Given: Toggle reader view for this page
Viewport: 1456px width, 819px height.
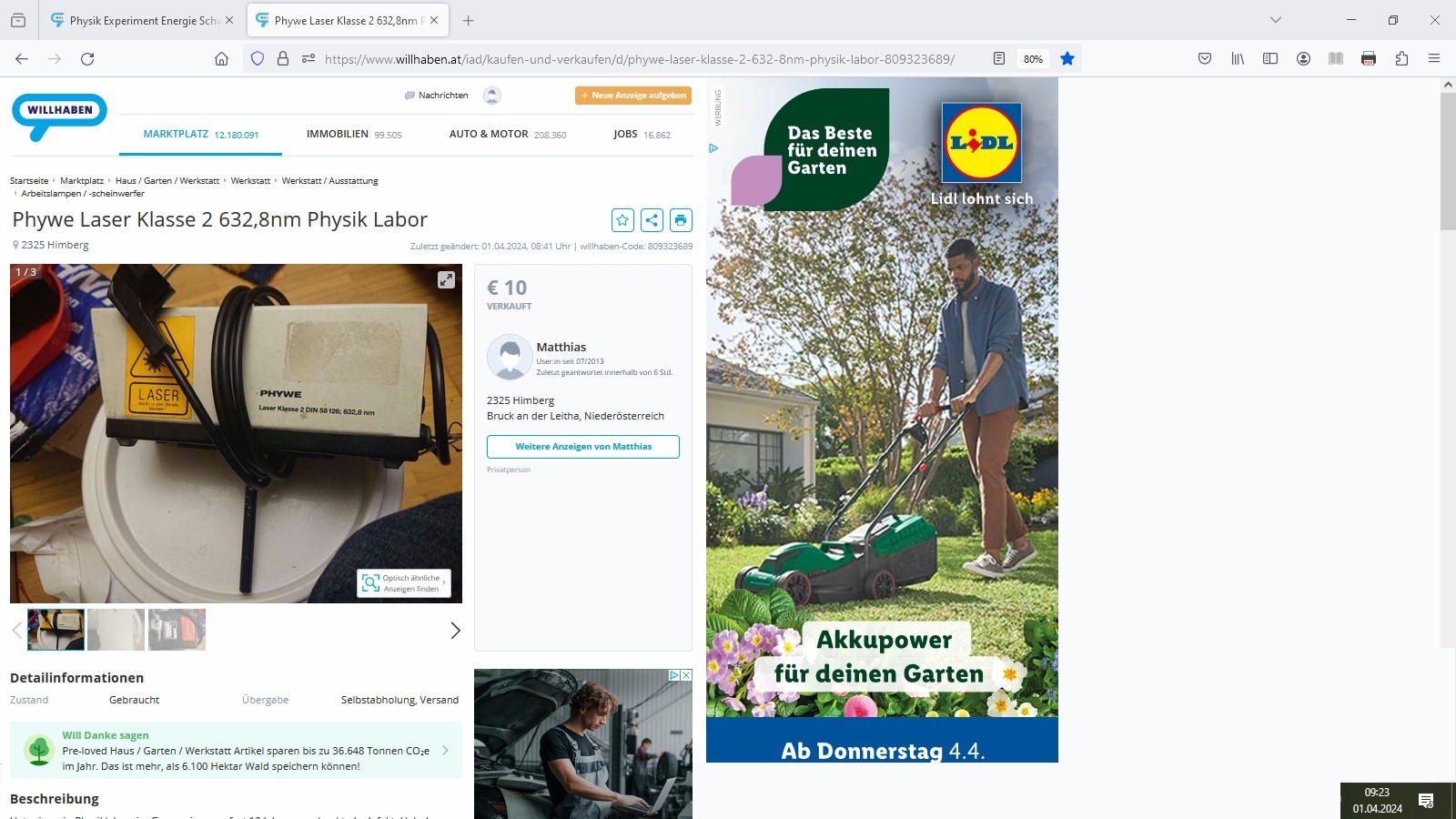Looking at the screenshot, I should tap(999, 58).
